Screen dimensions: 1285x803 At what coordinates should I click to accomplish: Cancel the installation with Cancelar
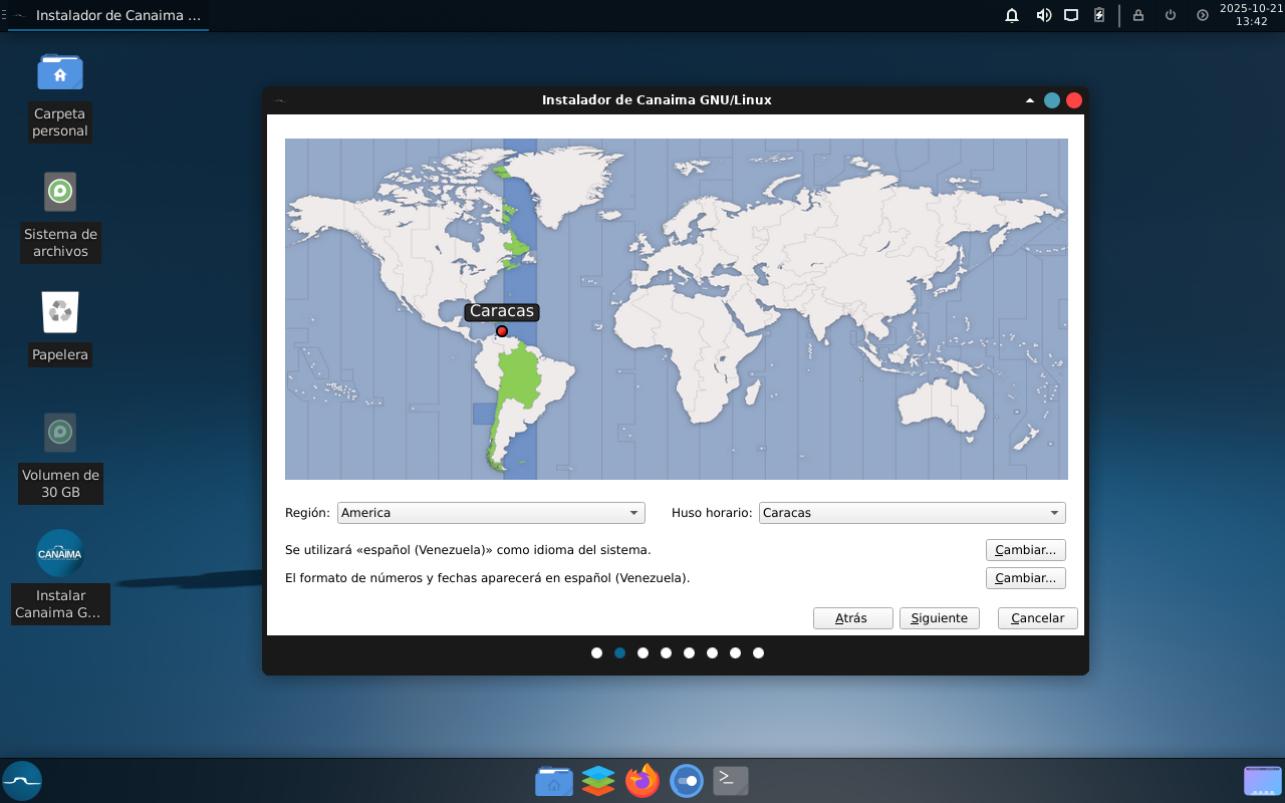pyautogui.click(x=1037, y=618)
